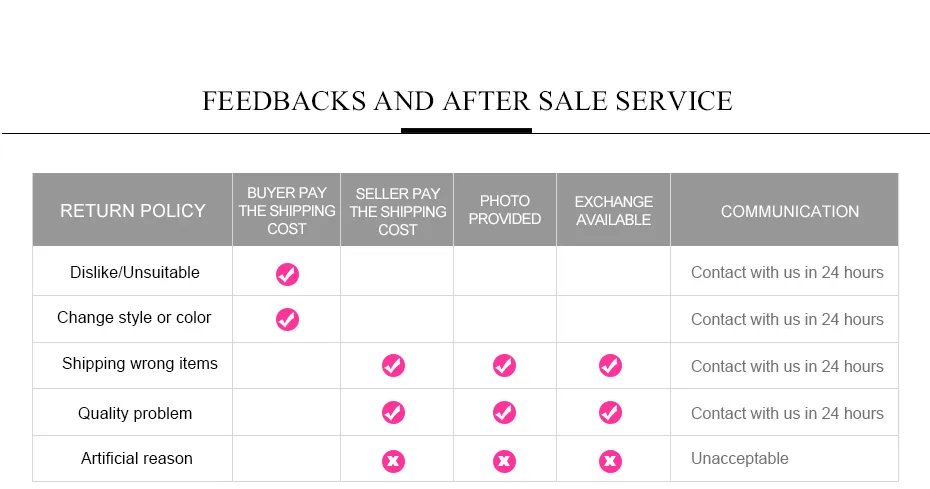Click Quality problem seller-pay checkmark
This screenshot has height=489, width=930.
pos(393,412)
